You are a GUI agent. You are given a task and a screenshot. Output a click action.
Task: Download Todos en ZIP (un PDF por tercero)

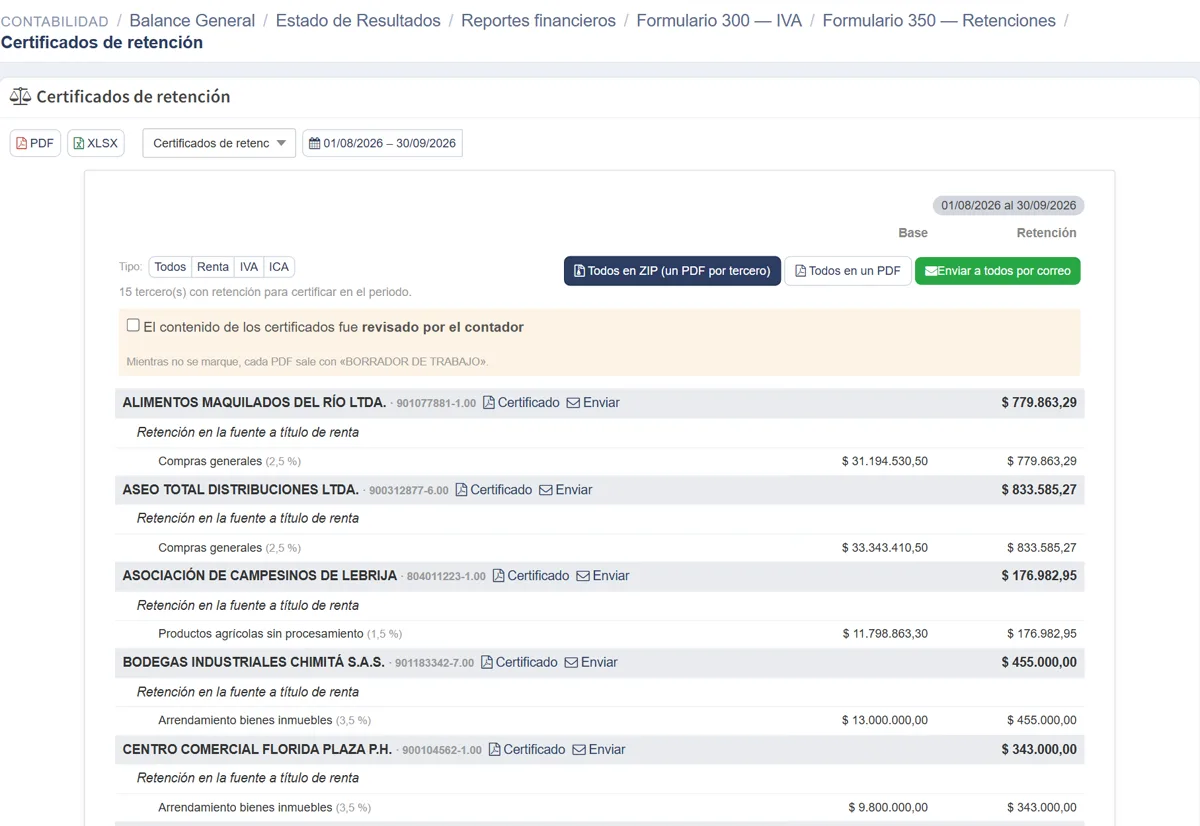[x=672, y=271]
